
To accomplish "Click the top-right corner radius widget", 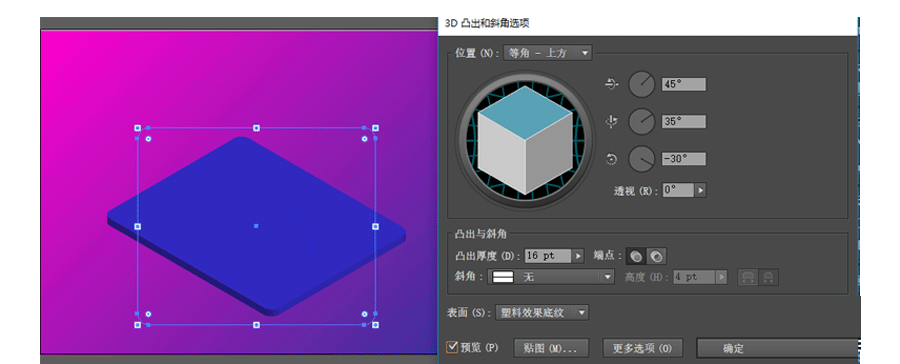I will click(364, 139).
